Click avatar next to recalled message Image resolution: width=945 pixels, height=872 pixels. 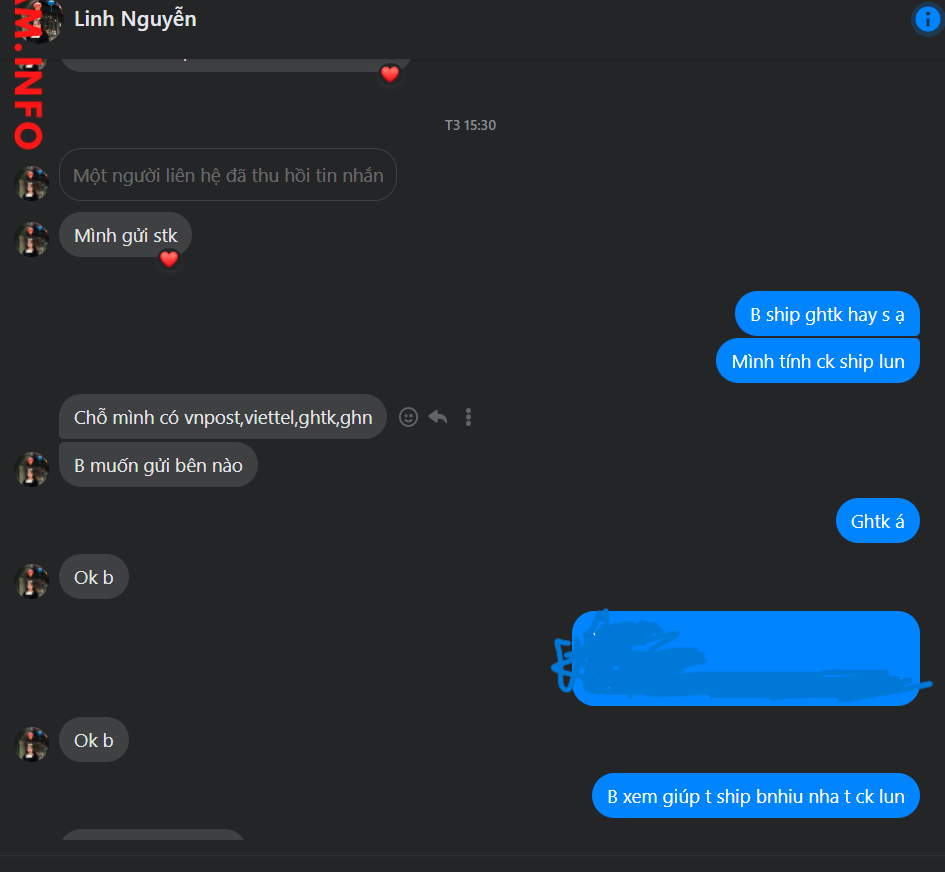31,183
